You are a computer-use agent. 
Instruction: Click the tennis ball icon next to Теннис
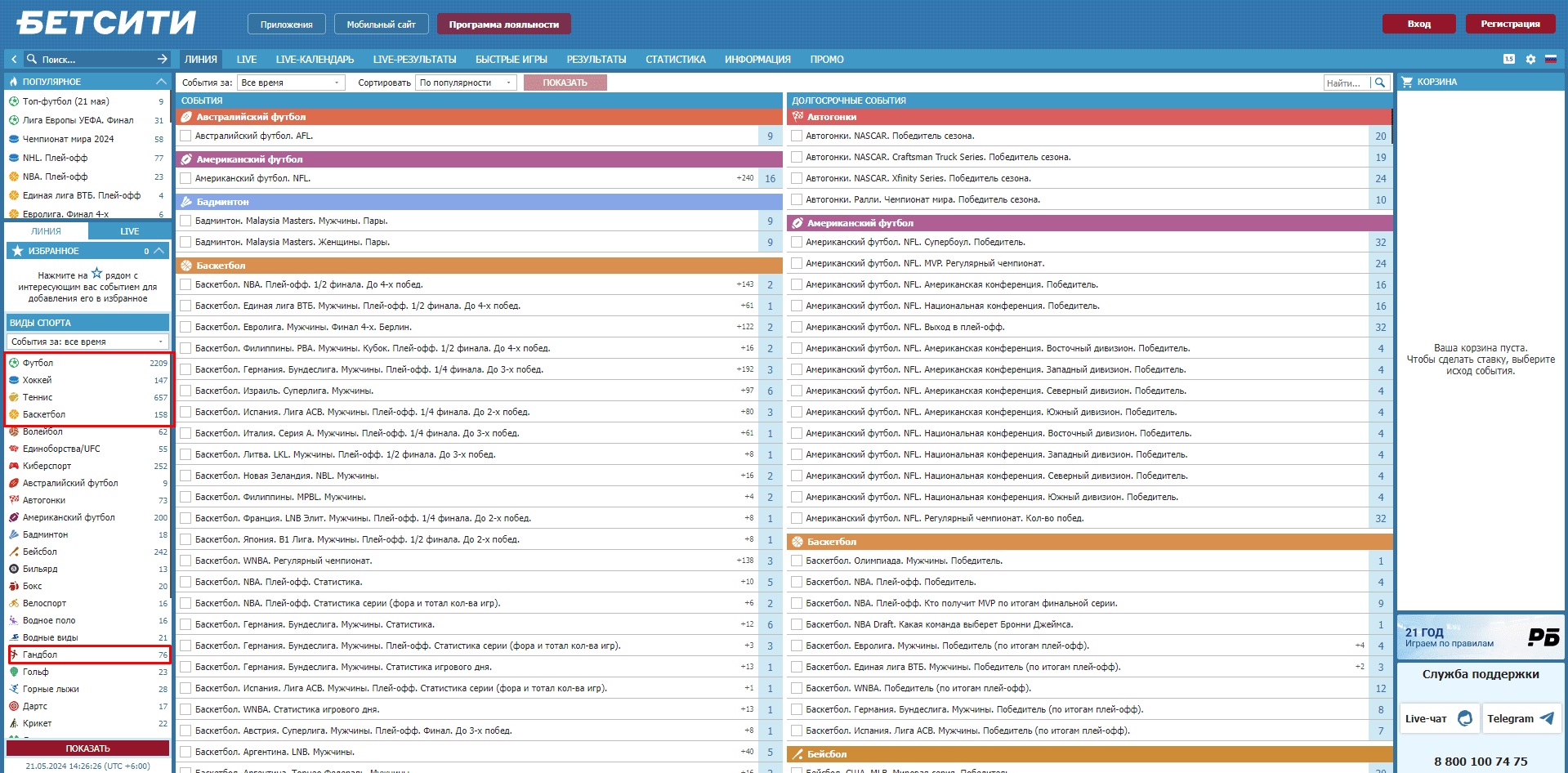[x=14, y=397]
